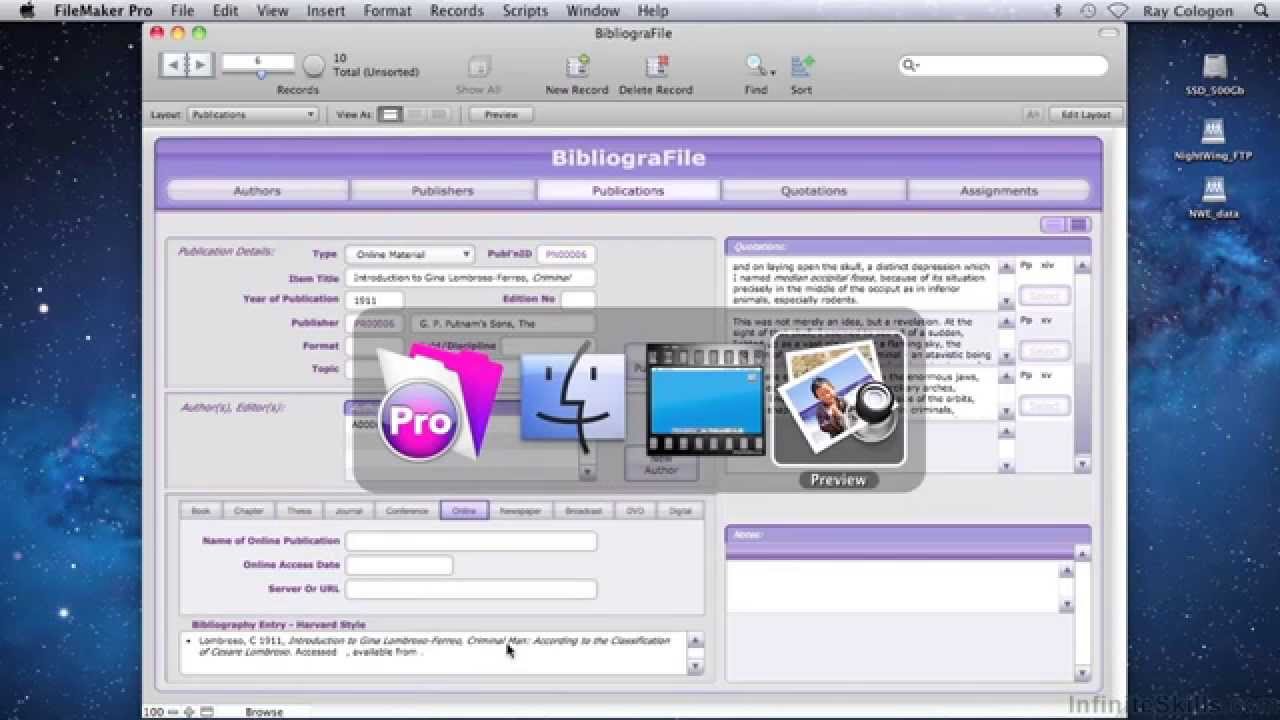Select compact layout toggle above Quotations
Screen dimensions: 1280x720
point(1053,225)
